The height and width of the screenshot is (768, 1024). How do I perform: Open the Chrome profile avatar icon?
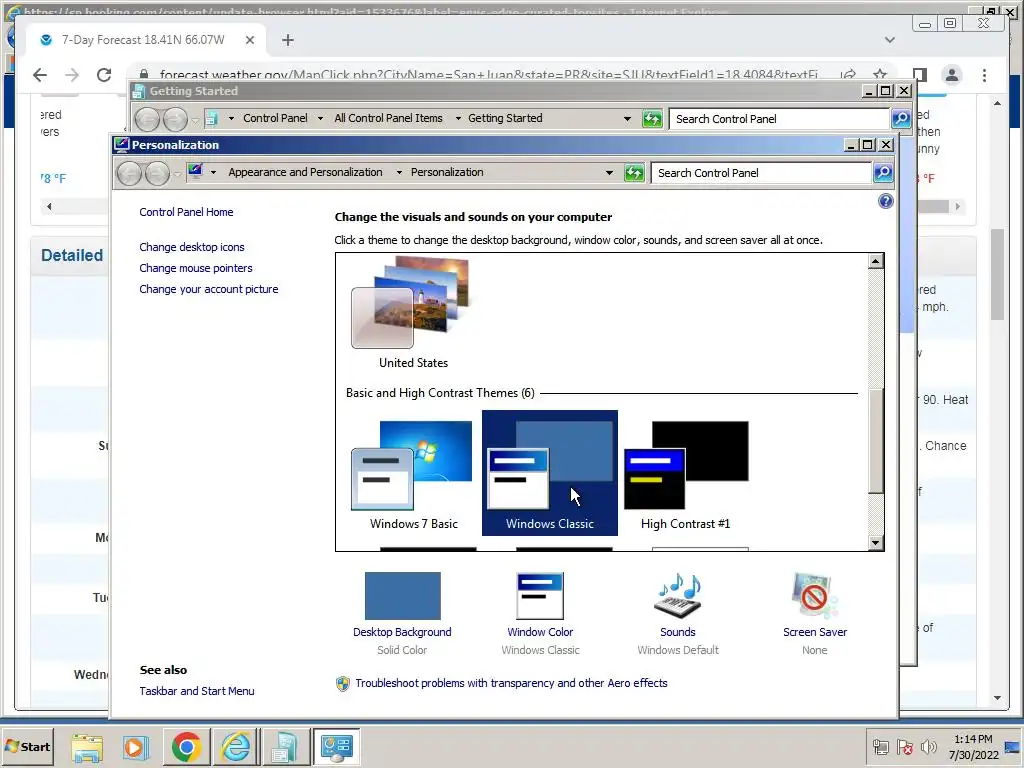(952, 75)
